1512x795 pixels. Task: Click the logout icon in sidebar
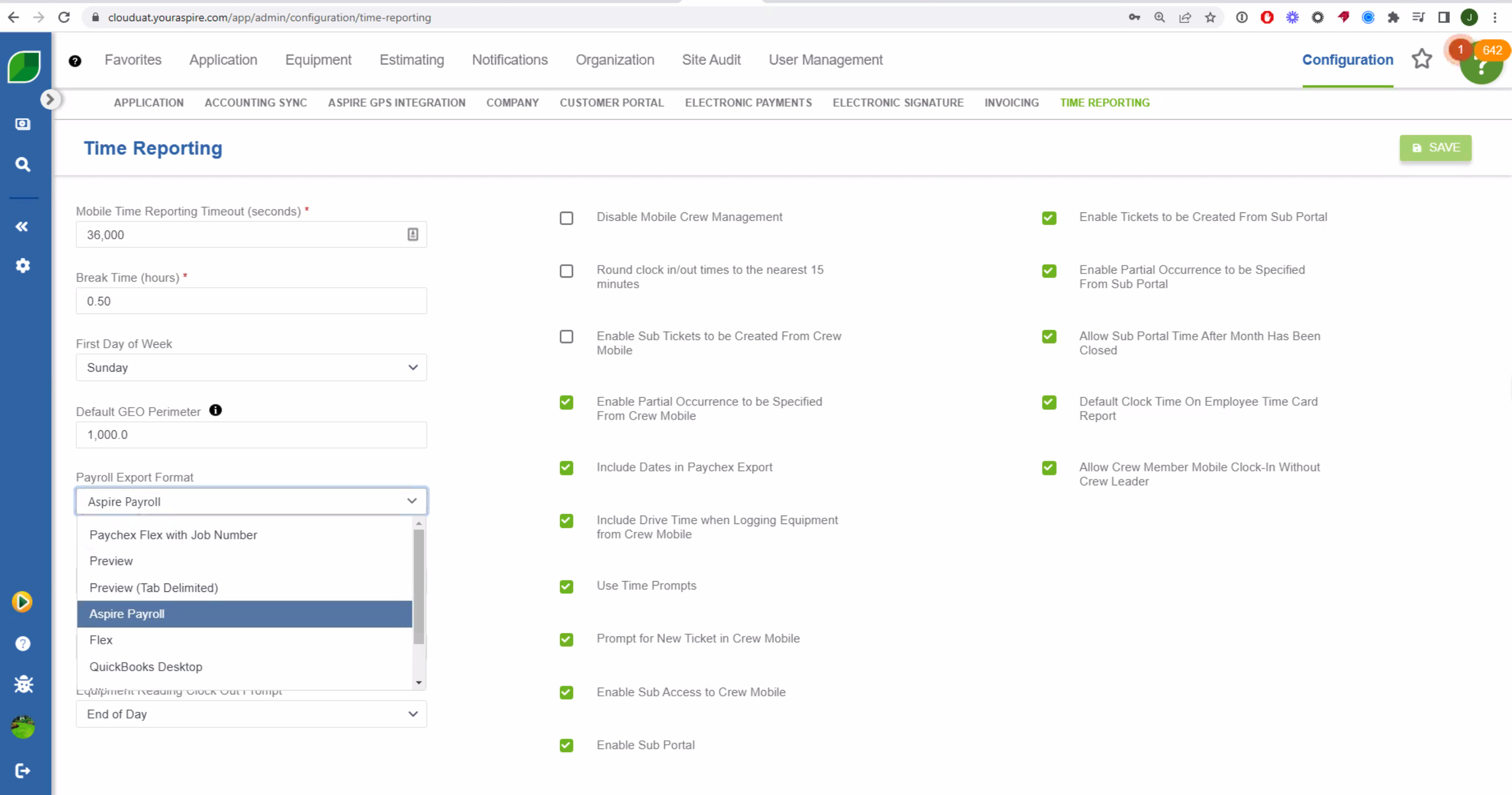tap(23, 771)
